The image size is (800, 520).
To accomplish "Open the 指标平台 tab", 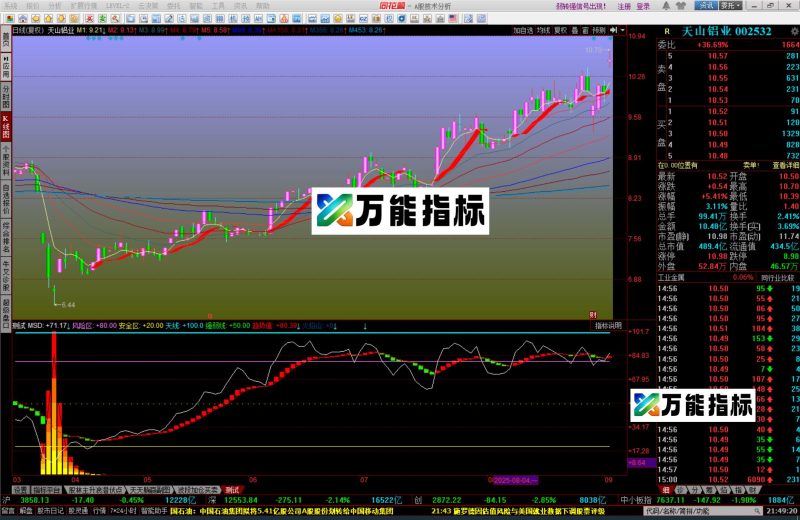I will point(46,490).
